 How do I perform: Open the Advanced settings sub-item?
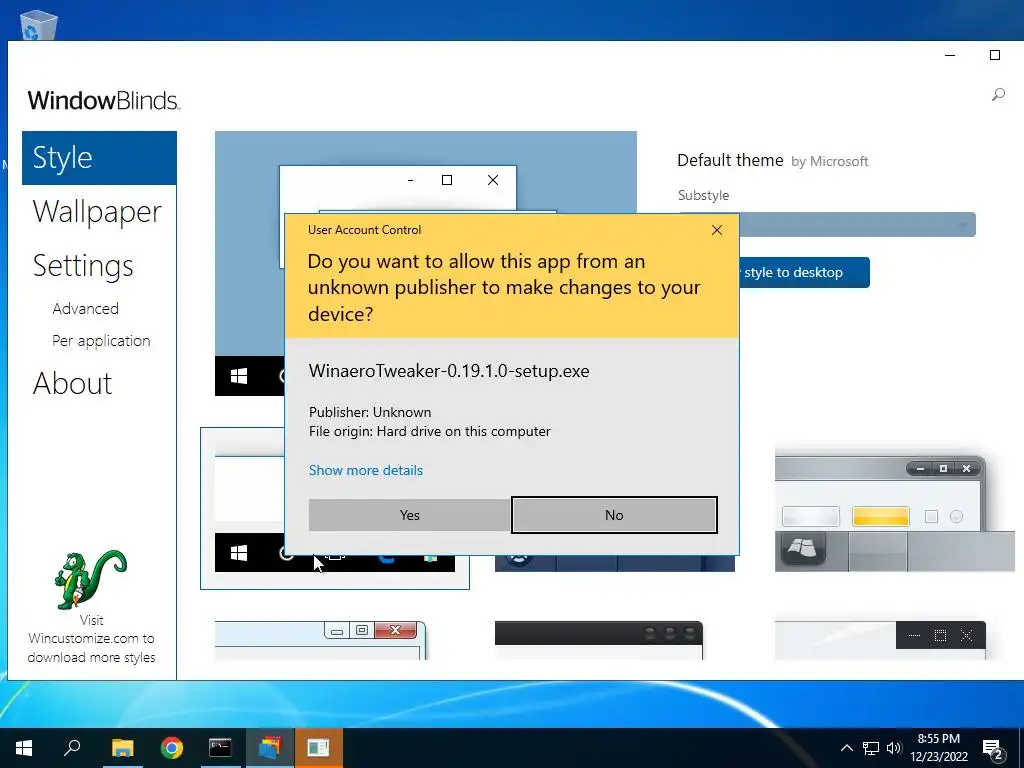[86, 308]
